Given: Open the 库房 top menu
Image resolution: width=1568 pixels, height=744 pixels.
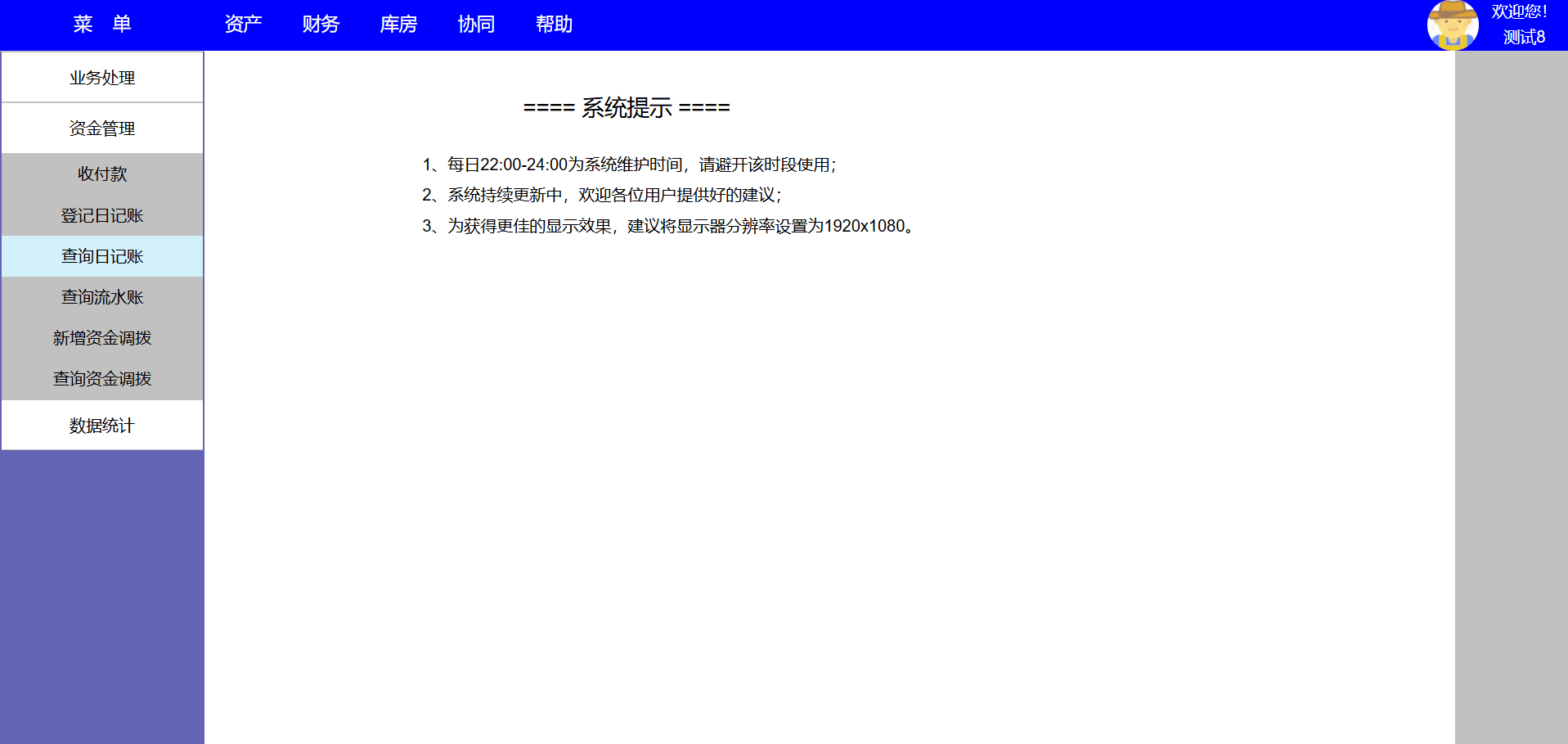Looking at the screenshot, I should click(x=398, y=25).
